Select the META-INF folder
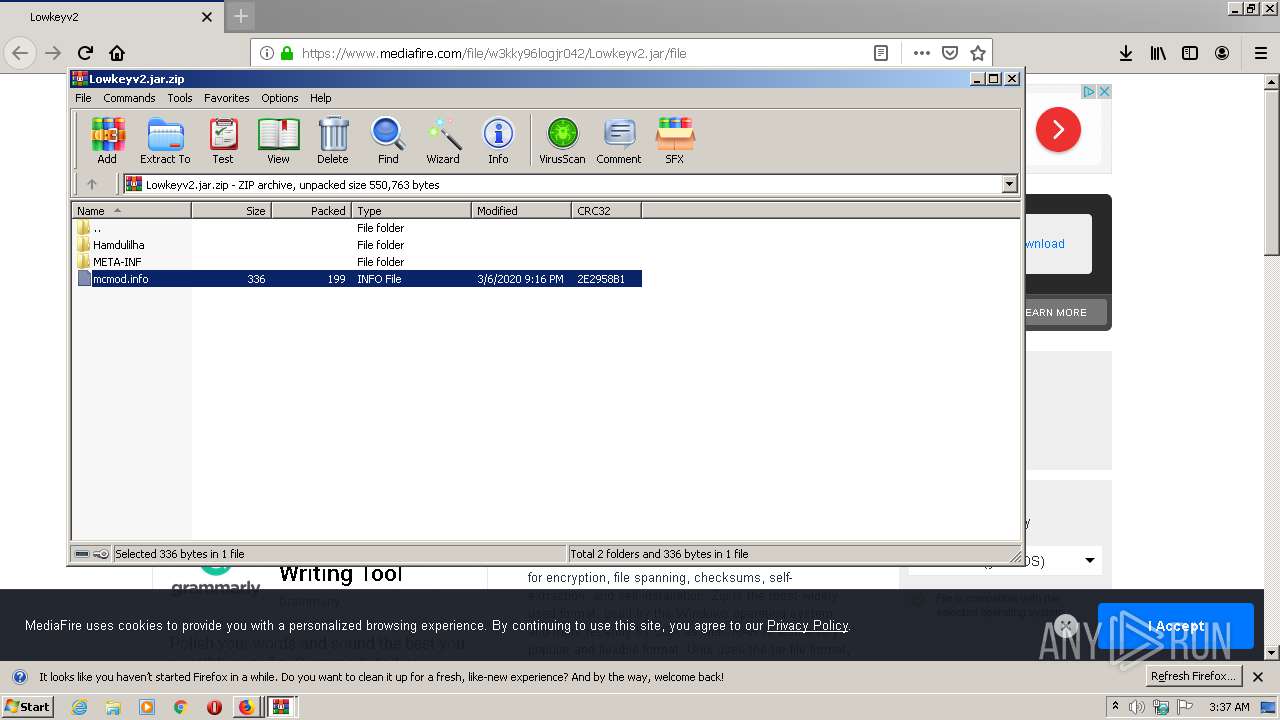1280x720 pixels. (x=116, y=262)
